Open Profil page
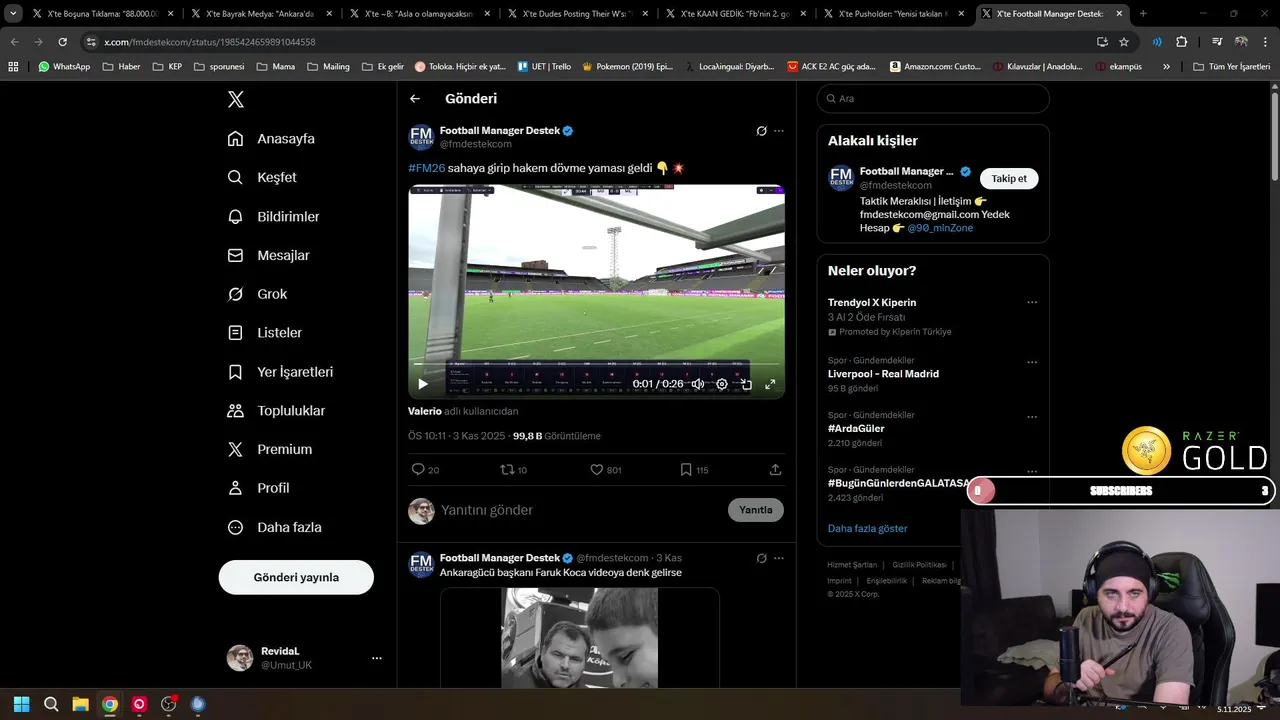 (258, 488)
